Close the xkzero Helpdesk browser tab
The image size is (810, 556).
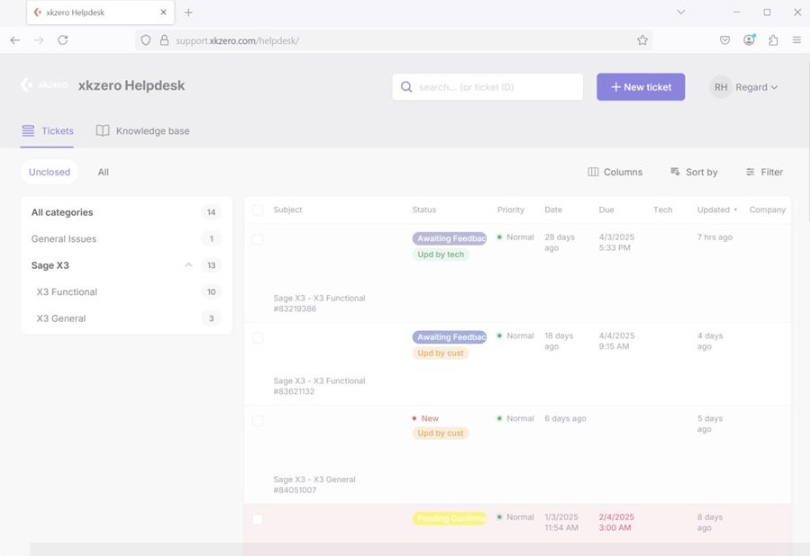click(163, 12)
